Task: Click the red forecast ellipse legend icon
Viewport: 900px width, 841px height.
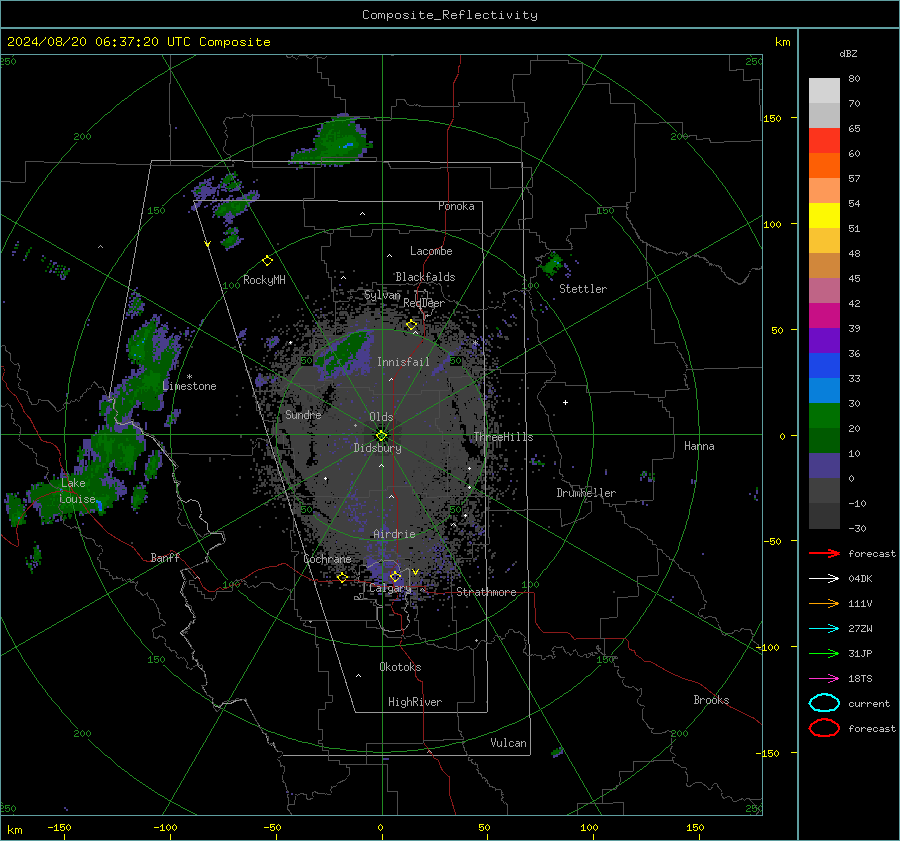Action: (824, 728)
